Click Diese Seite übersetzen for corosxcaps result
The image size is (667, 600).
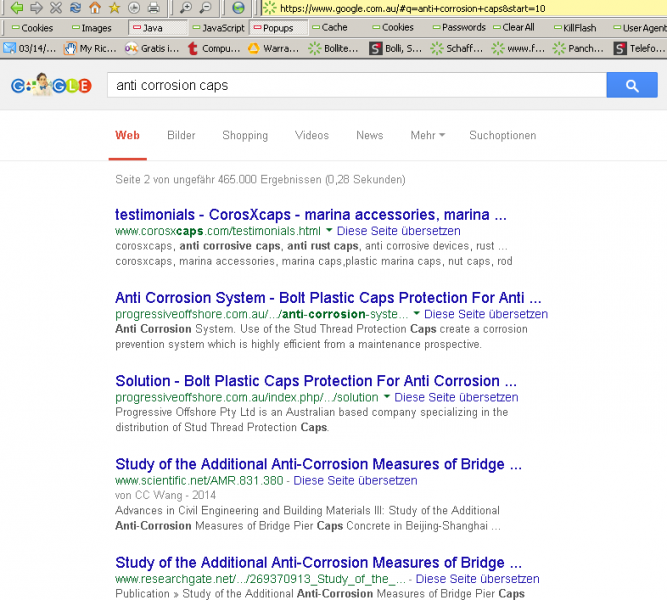coord(399,231)
